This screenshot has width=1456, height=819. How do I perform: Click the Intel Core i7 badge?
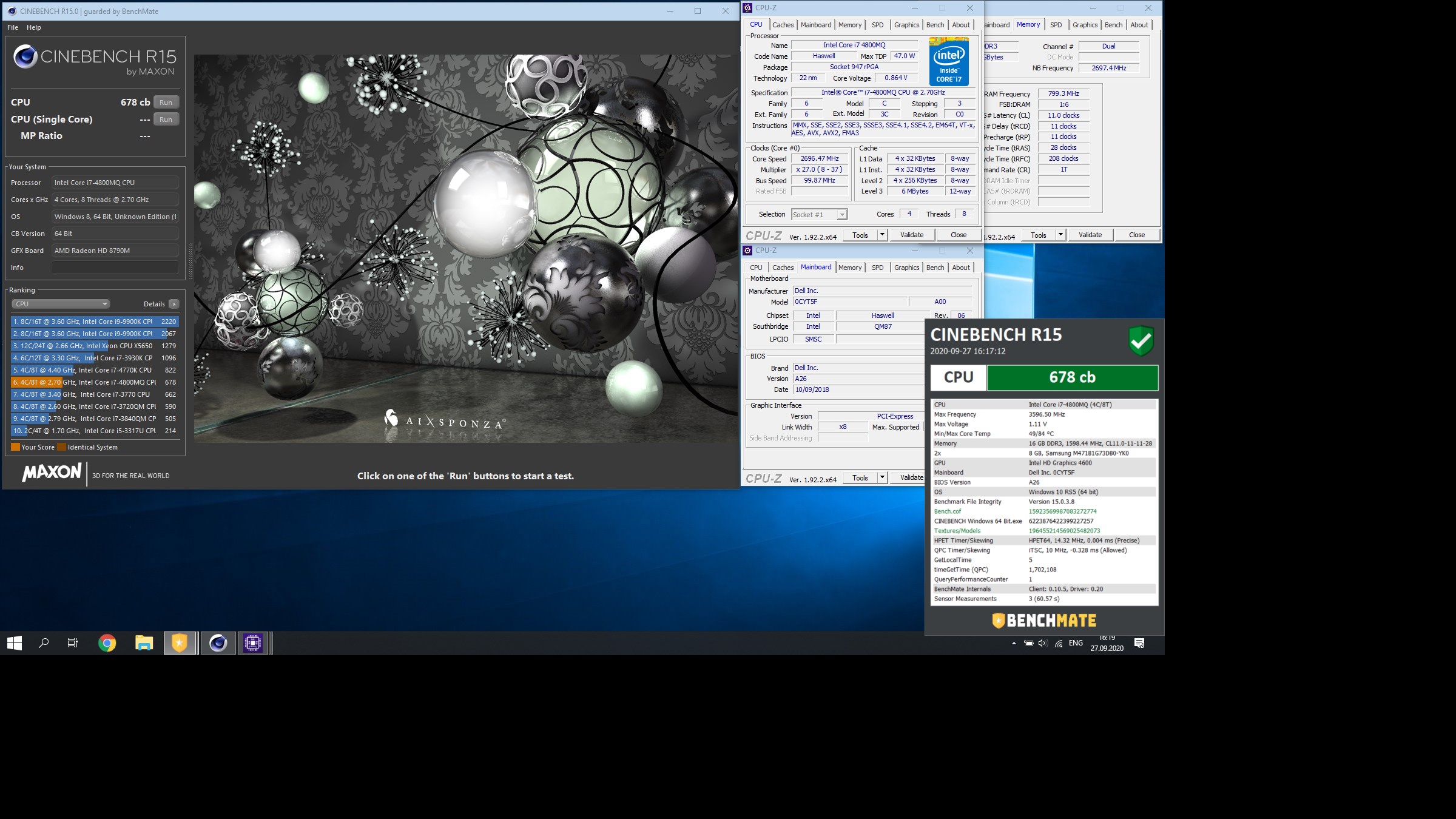(x=949, y=61)
